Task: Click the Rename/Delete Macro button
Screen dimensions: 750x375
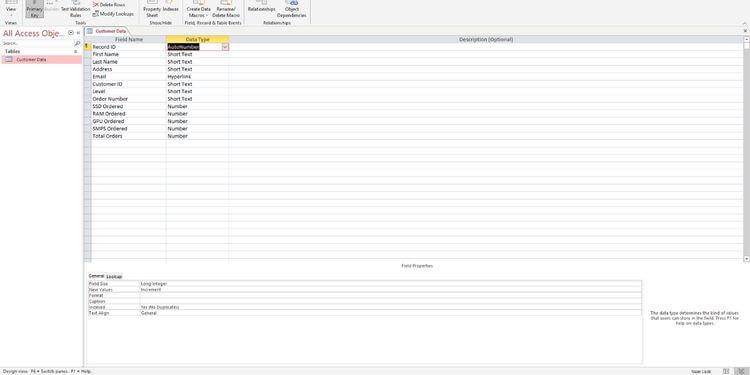Action: click(226, 9)
